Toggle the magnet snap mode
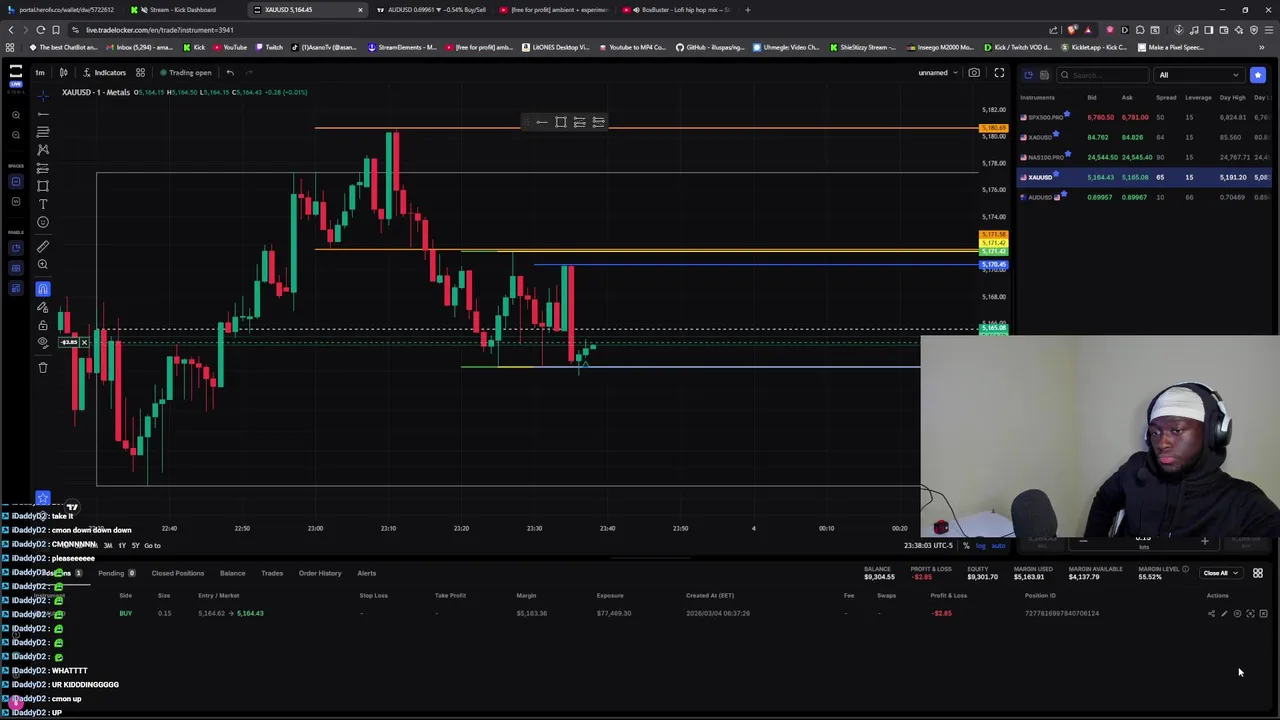 [43, 289]
